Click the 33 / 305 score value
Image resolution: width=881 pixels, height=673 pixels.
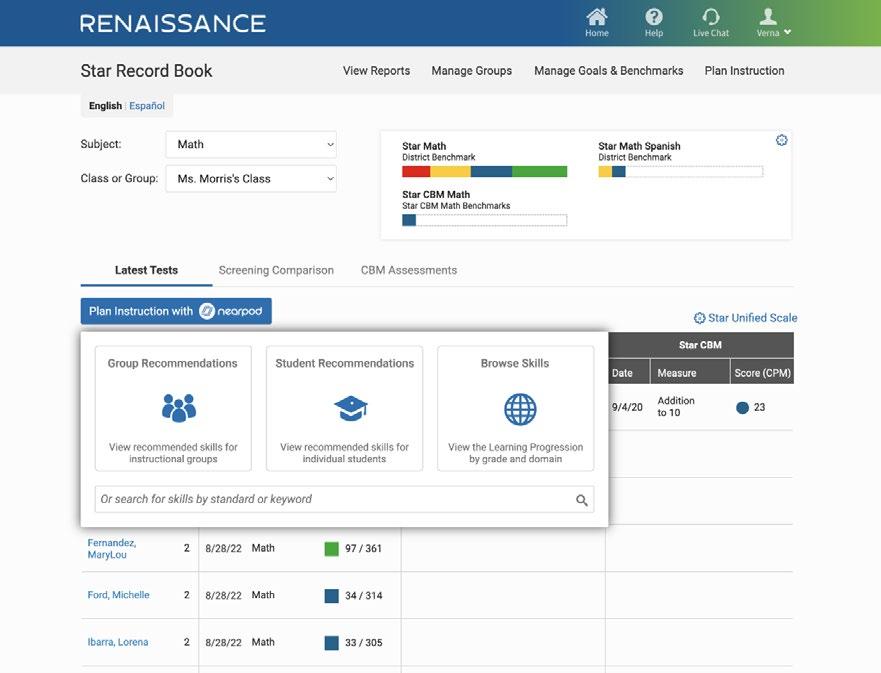[364, 643]
